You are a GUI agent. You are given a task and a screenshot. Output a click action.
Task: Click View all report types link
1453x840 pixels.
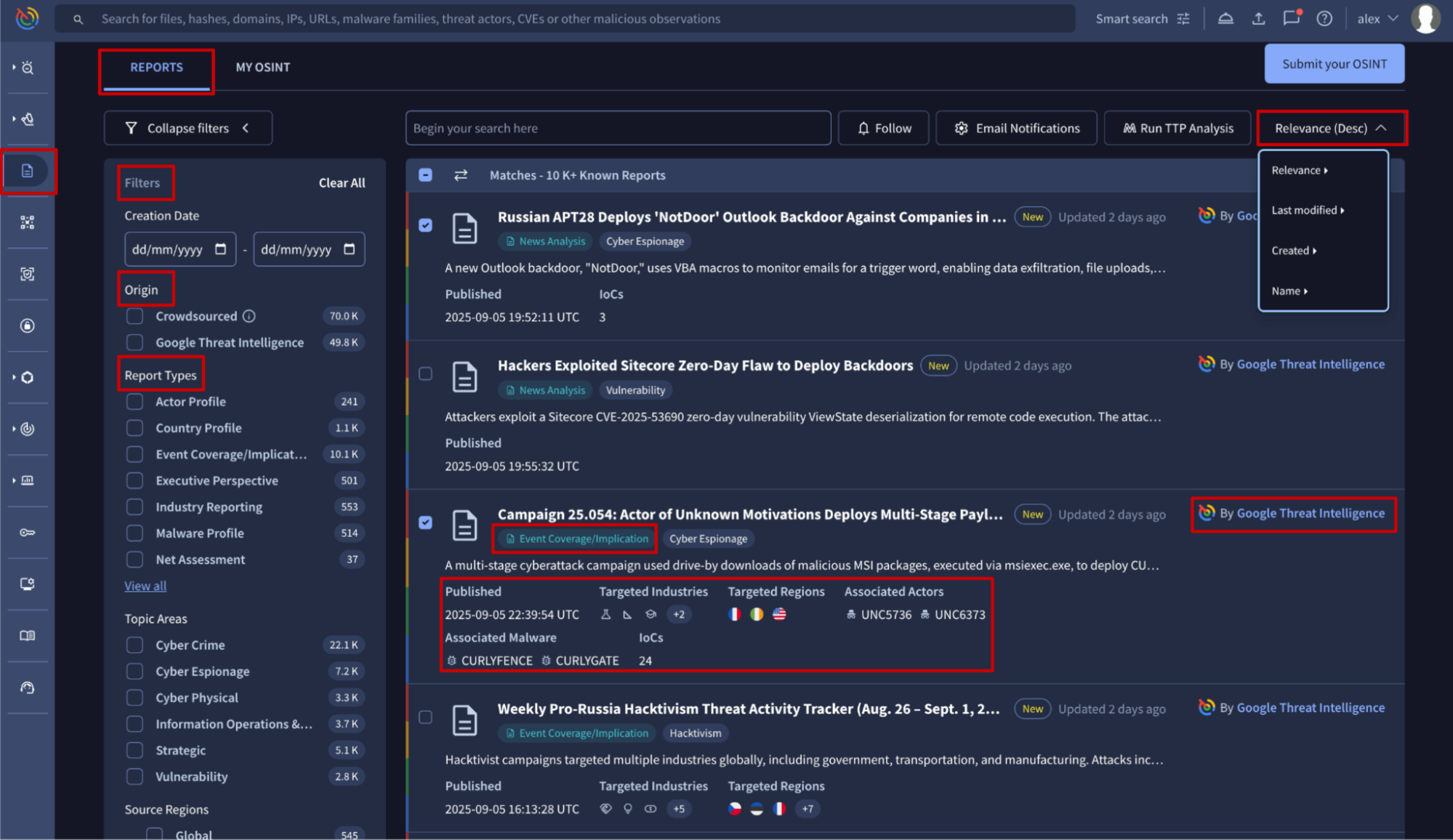click(x=145, y=586)
